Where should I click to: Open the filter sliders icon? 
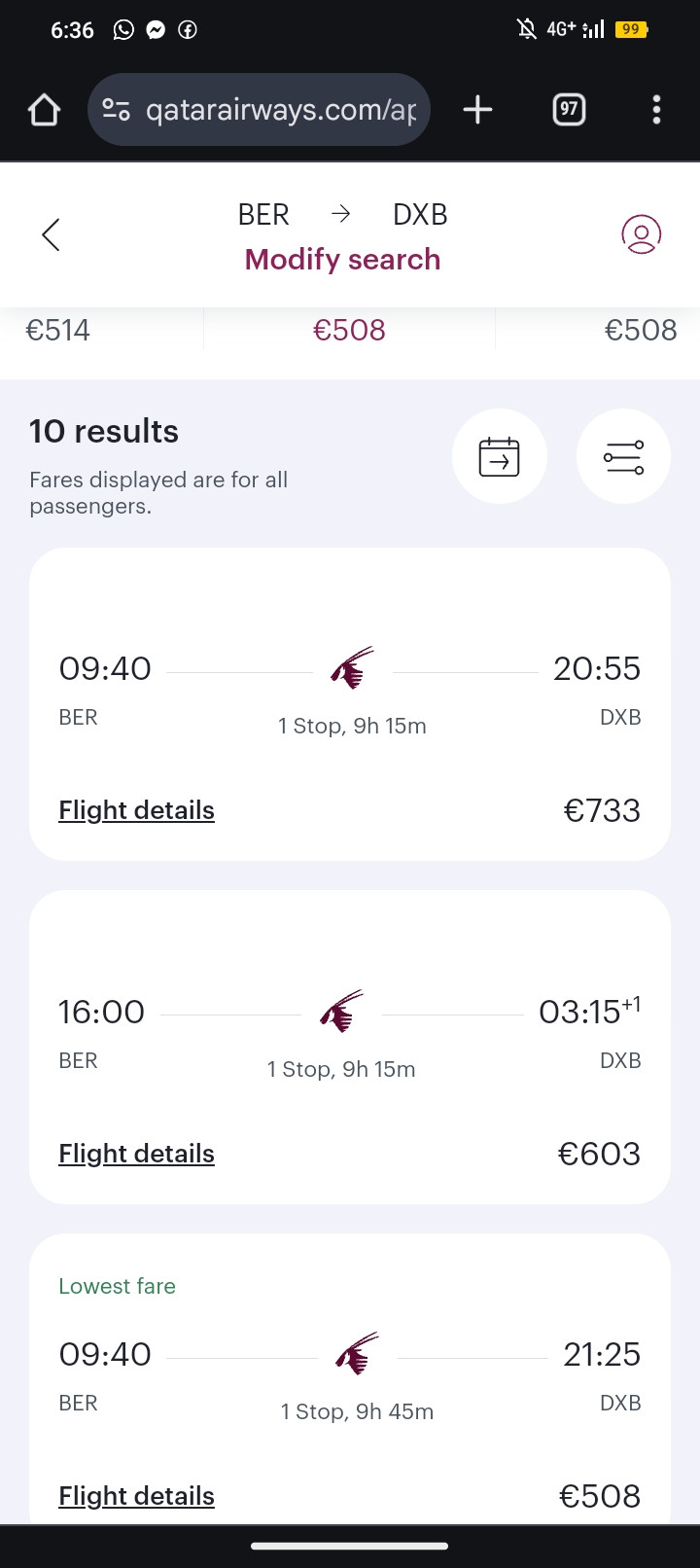pyautogui.click(x=623, y=456)
